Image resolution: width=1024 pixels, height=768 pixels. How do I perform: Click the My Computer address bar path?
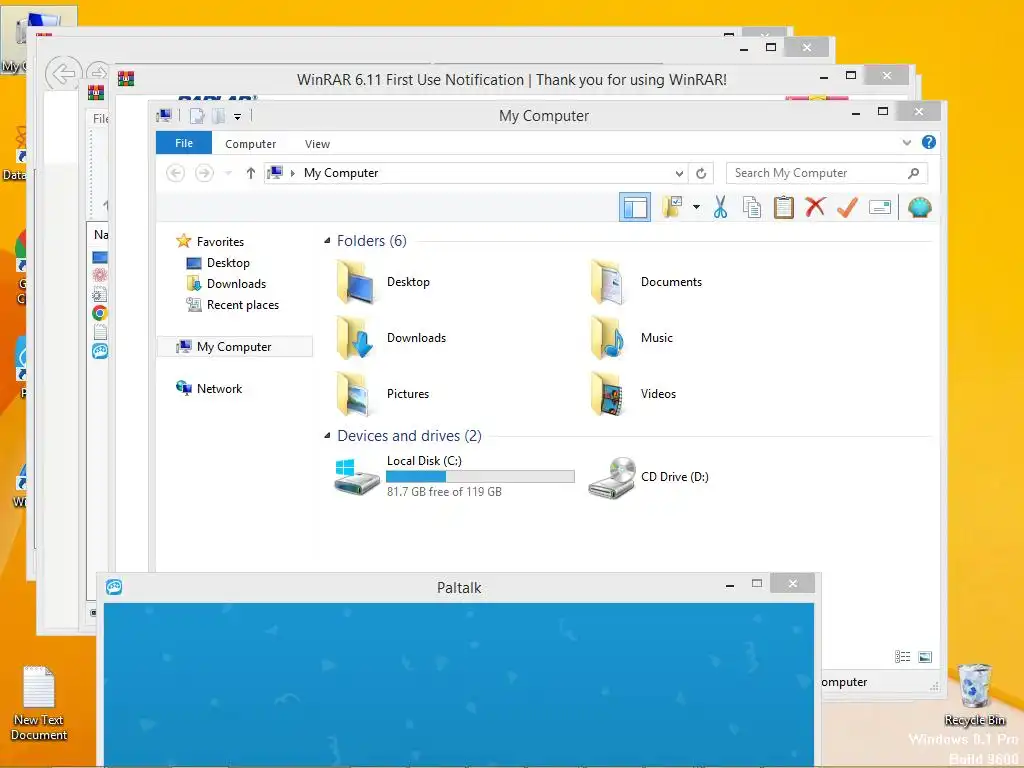point(341,173)
